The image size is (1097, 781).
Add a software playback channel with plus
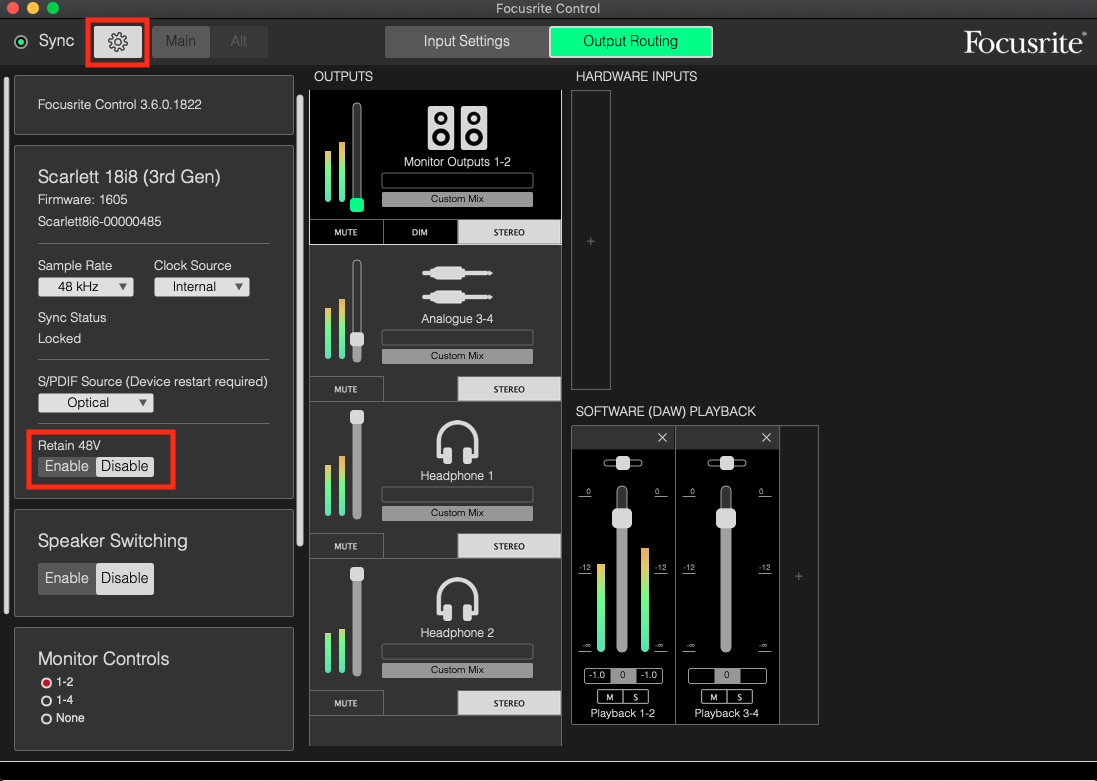point(798,576)
